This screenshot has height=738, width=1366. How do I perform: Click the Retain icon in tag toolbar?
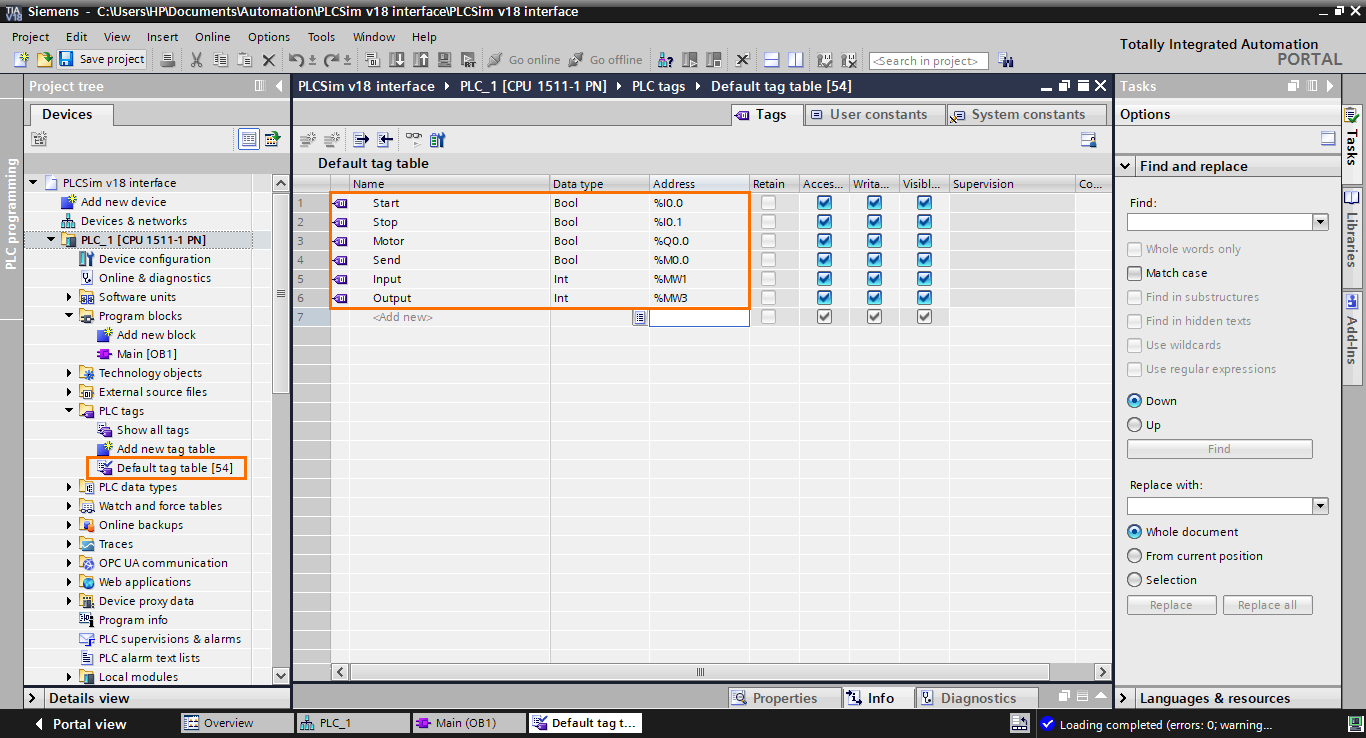pyautogui.click(x=437, y=140)
